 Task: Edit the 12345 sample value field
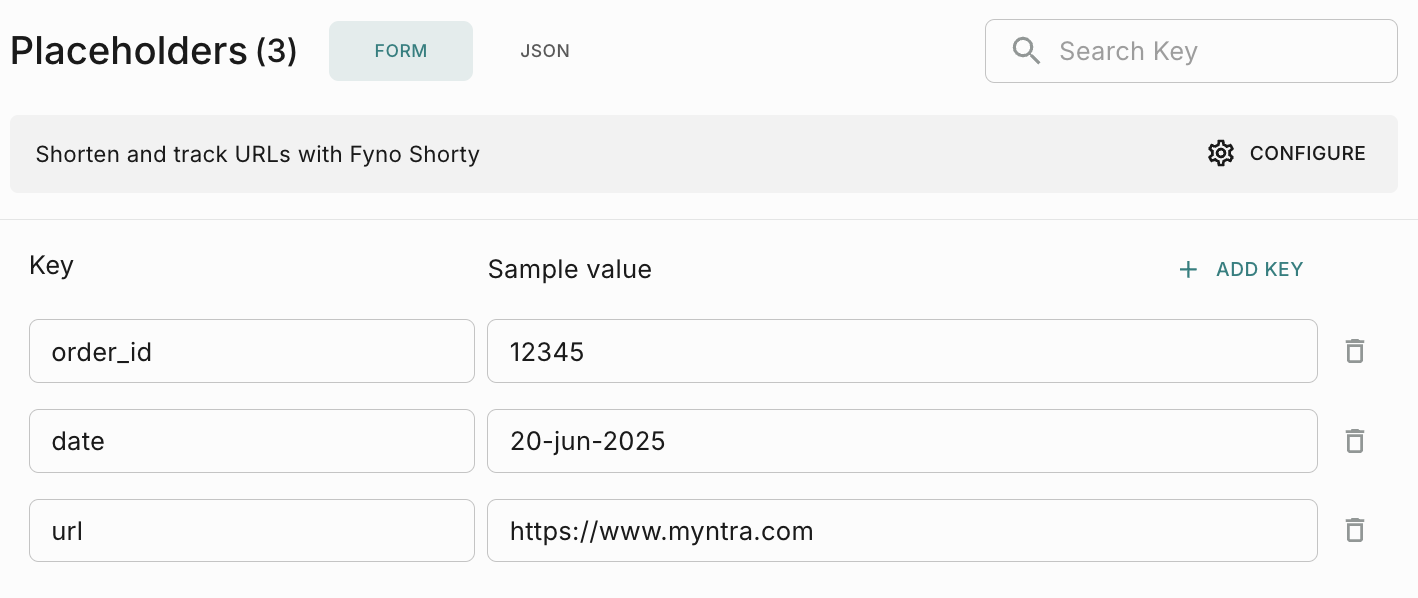(901, 351)
